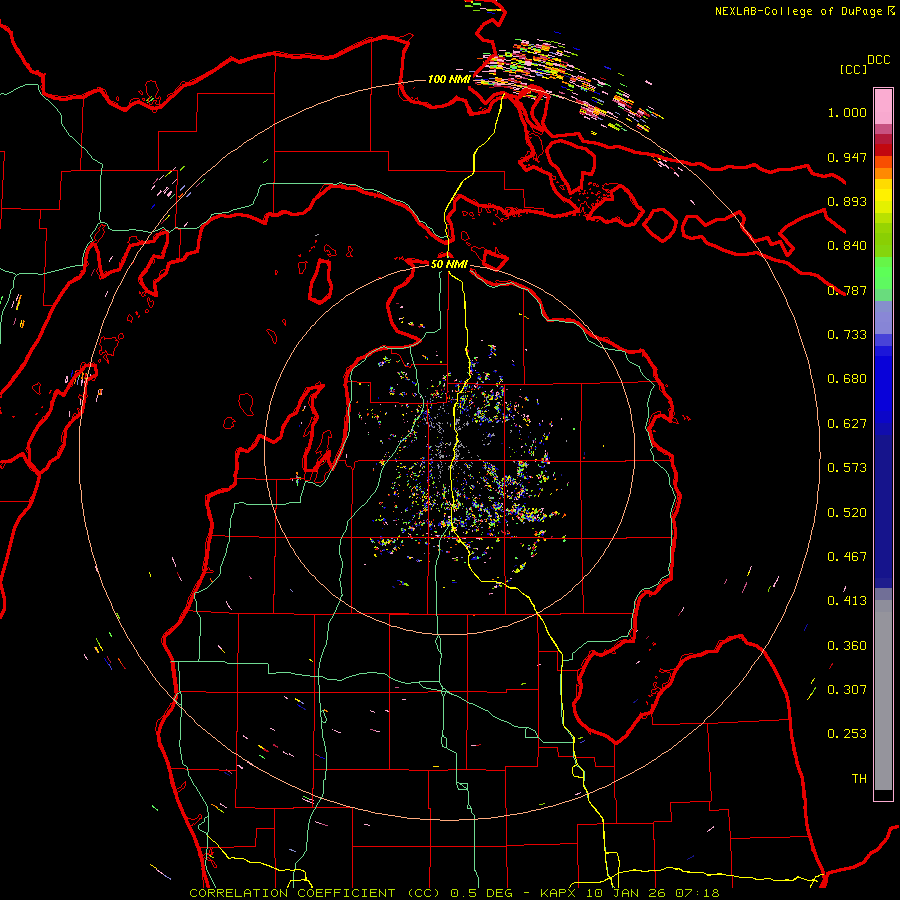The image size is (900, 900).
Task: Select the 0.307 legend value
Action: click(847, 690)
